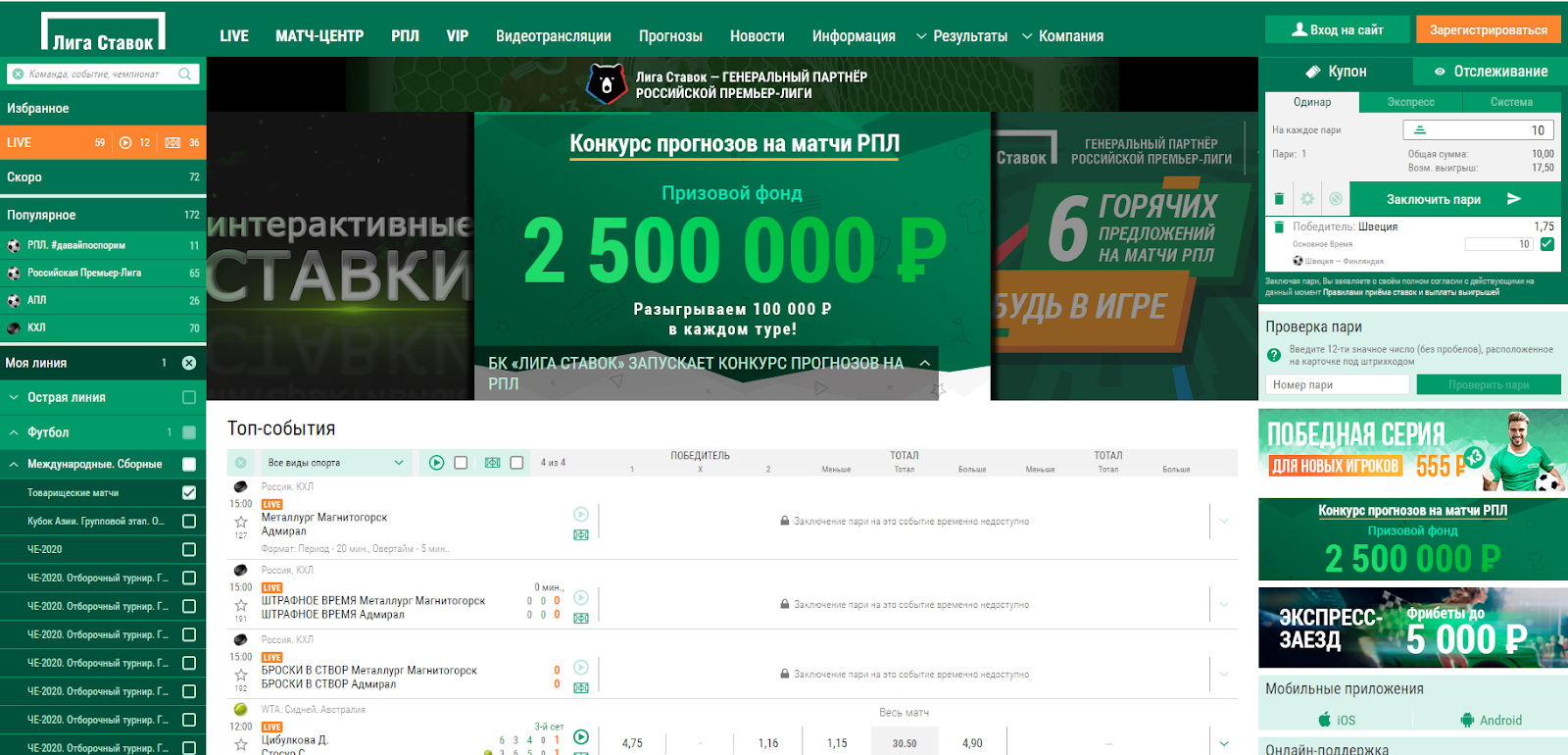The image size is (1568, 755).
Task: Click the Проверить пари button
Action: (1489, 384)
